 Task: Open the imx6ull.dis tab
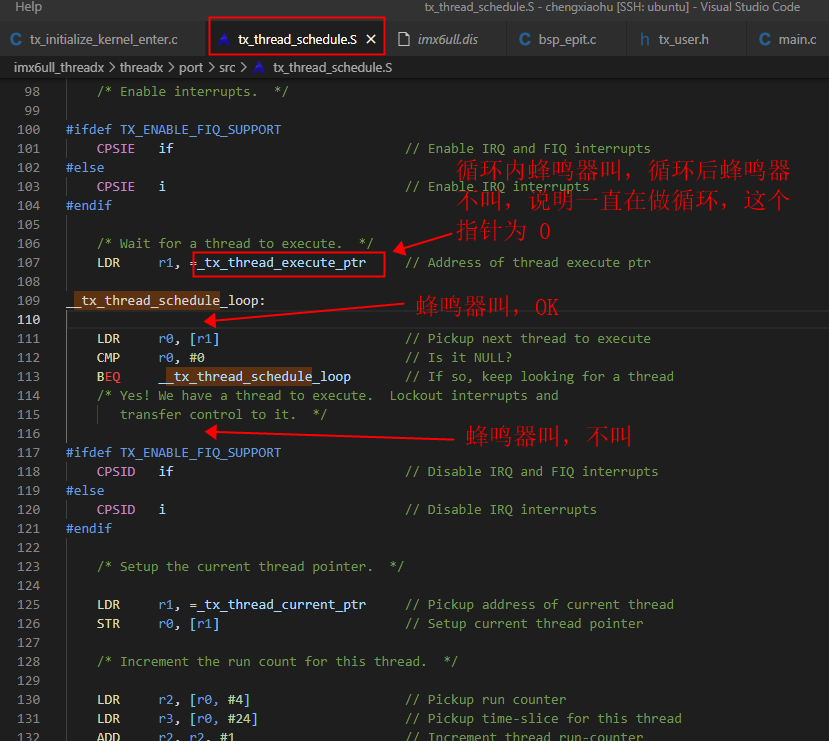(x=447, y=40)
